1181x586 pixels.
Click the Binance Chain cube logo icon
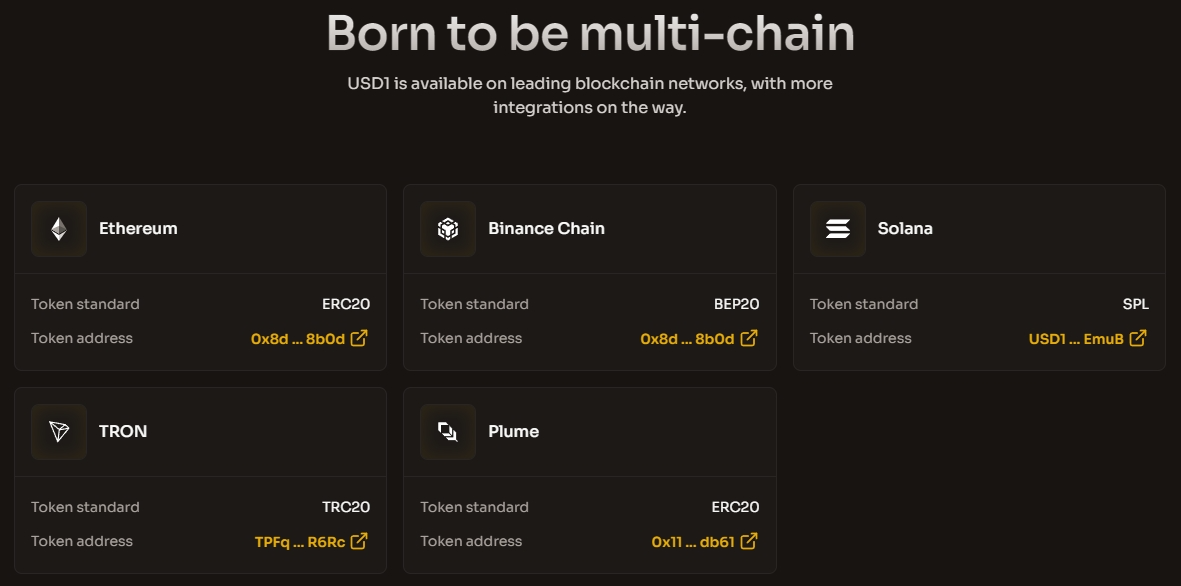(x=448, y=229)
